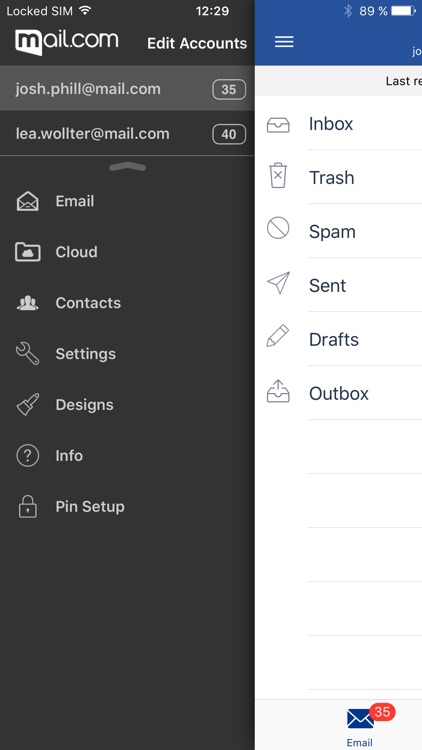Tap the Email tab in bottom bar
This screenshot has height=750, width=422.
click(360, 727)
